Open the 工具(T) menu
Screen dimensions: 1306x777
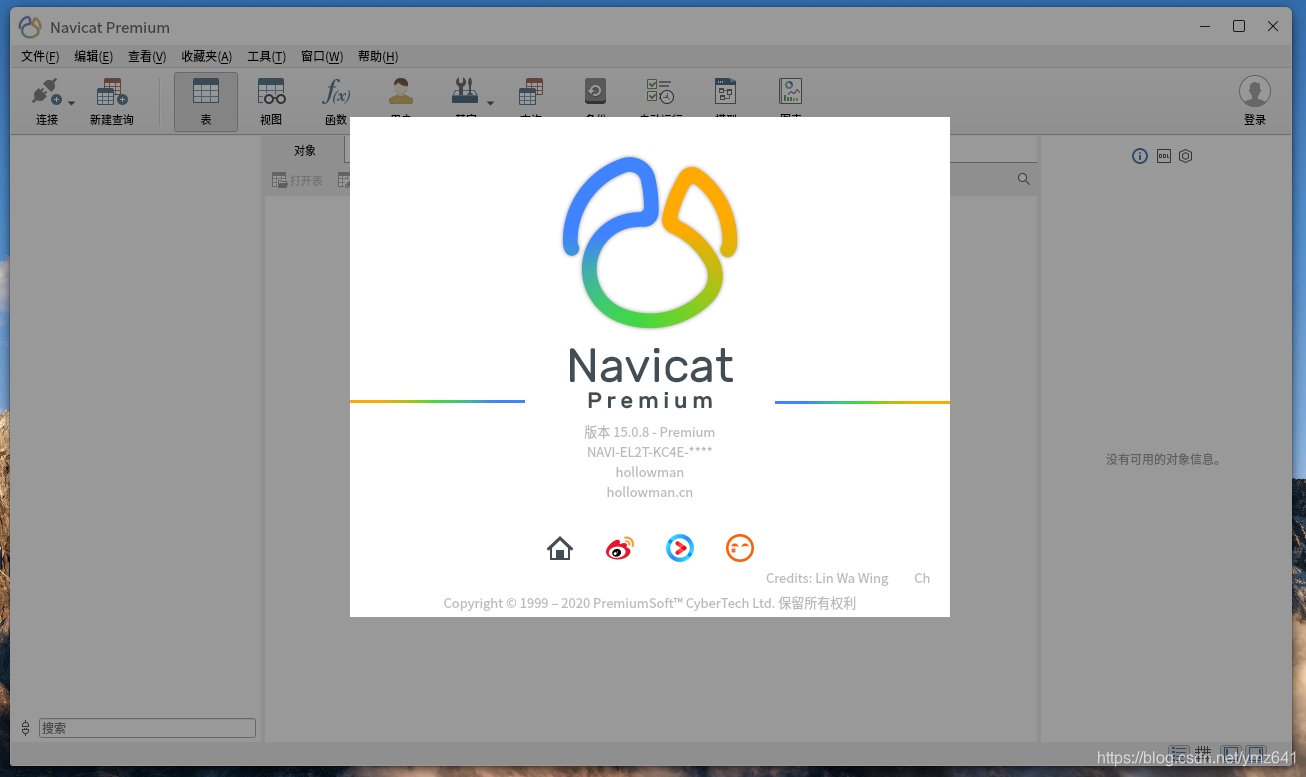tap(267, 57)
